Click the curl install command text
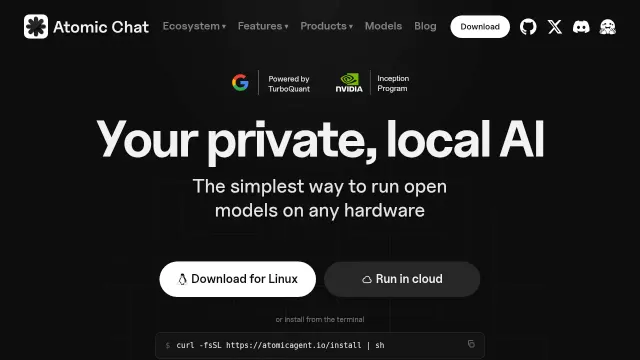 click(280, 345)
